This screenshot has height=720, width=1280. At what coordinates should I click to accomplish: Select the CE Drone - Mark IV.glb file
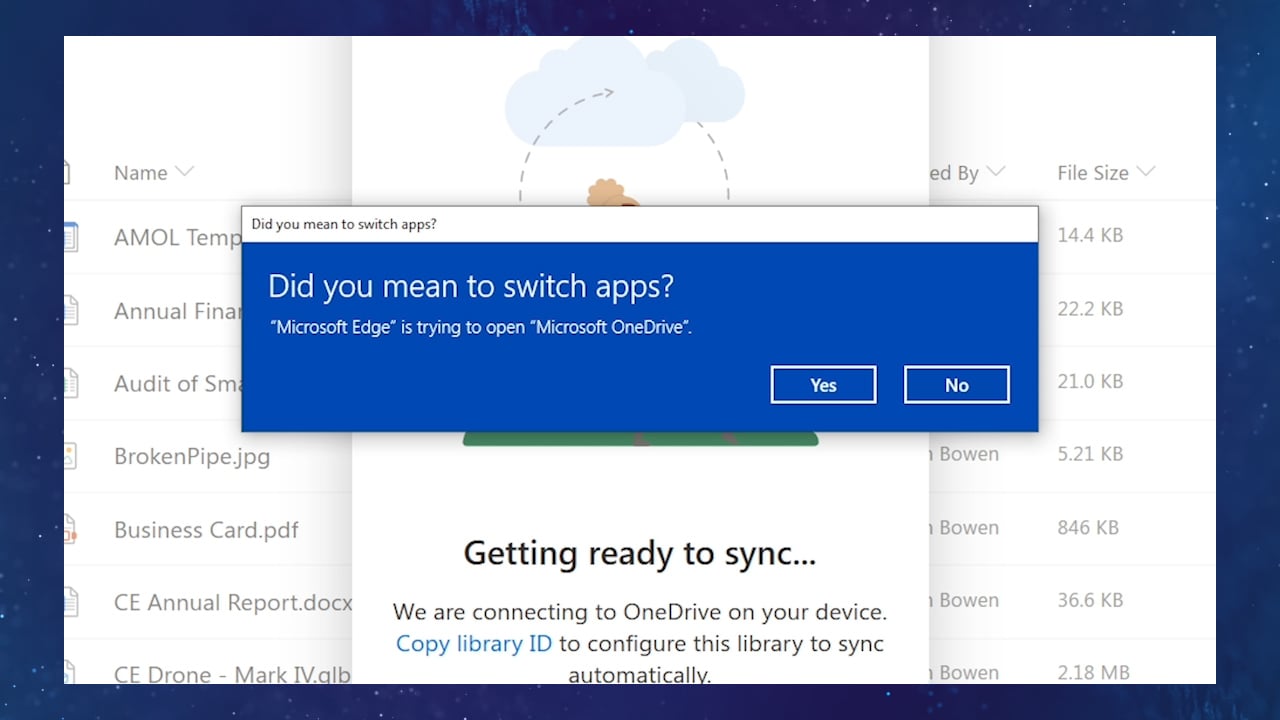point(233,675)
